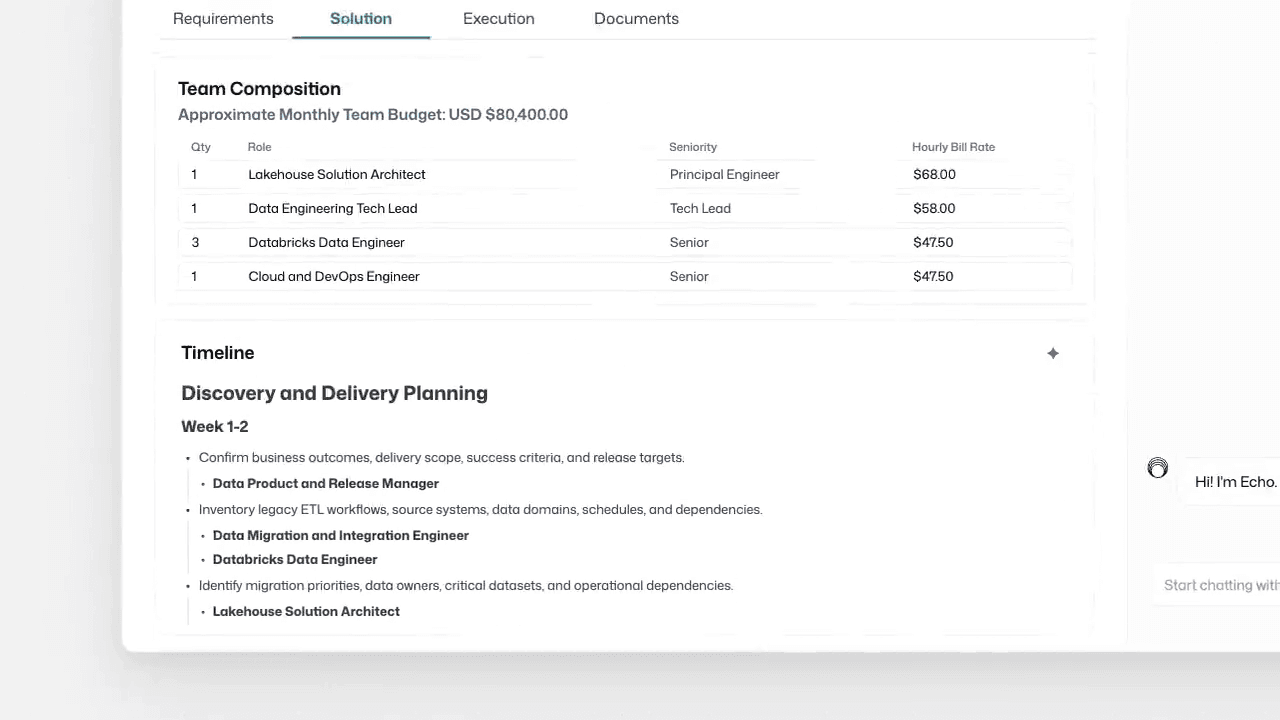This screenshot has width=1280, height=720.
Task: Click the sparkle icon beside Timeline
Action: (x=1053, y=353)
